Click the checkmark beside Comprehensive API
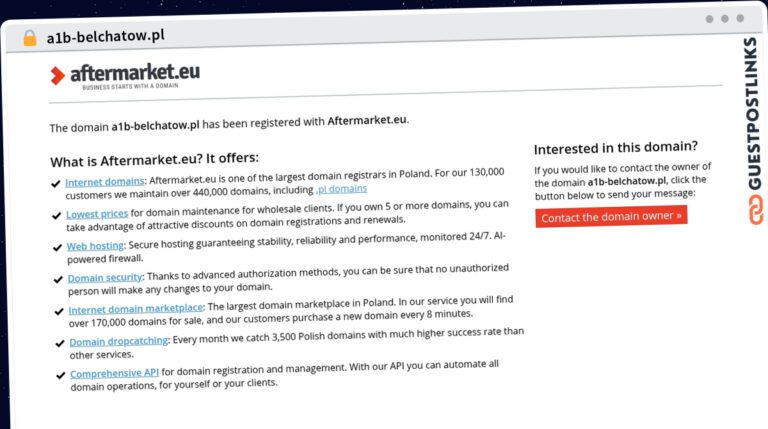Viewport: 768px width, 429px height. click(61, 376)
